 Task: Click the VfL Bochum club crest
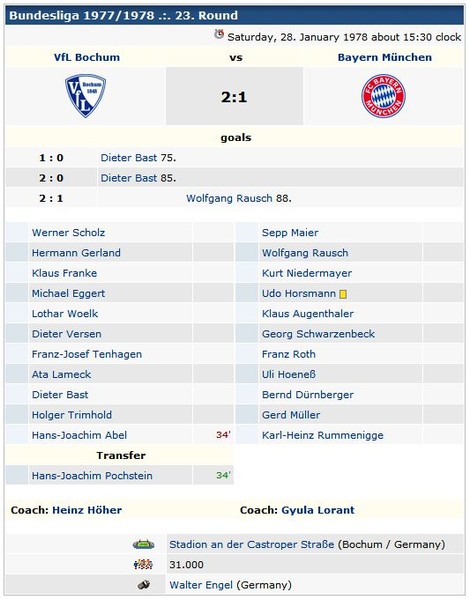coord(86,96)
